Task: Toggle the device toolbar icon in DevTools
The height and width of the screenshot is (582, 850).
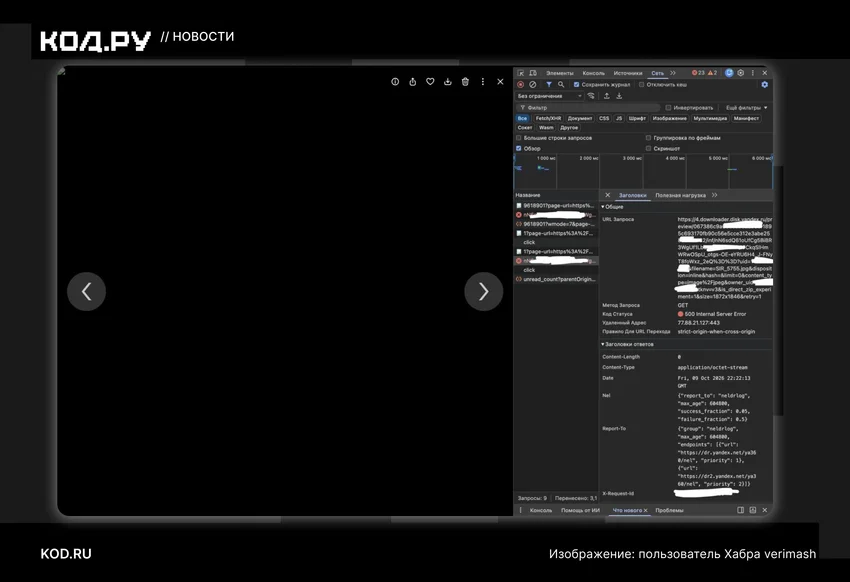Action: pyautogui.click(x=533, y=73)
